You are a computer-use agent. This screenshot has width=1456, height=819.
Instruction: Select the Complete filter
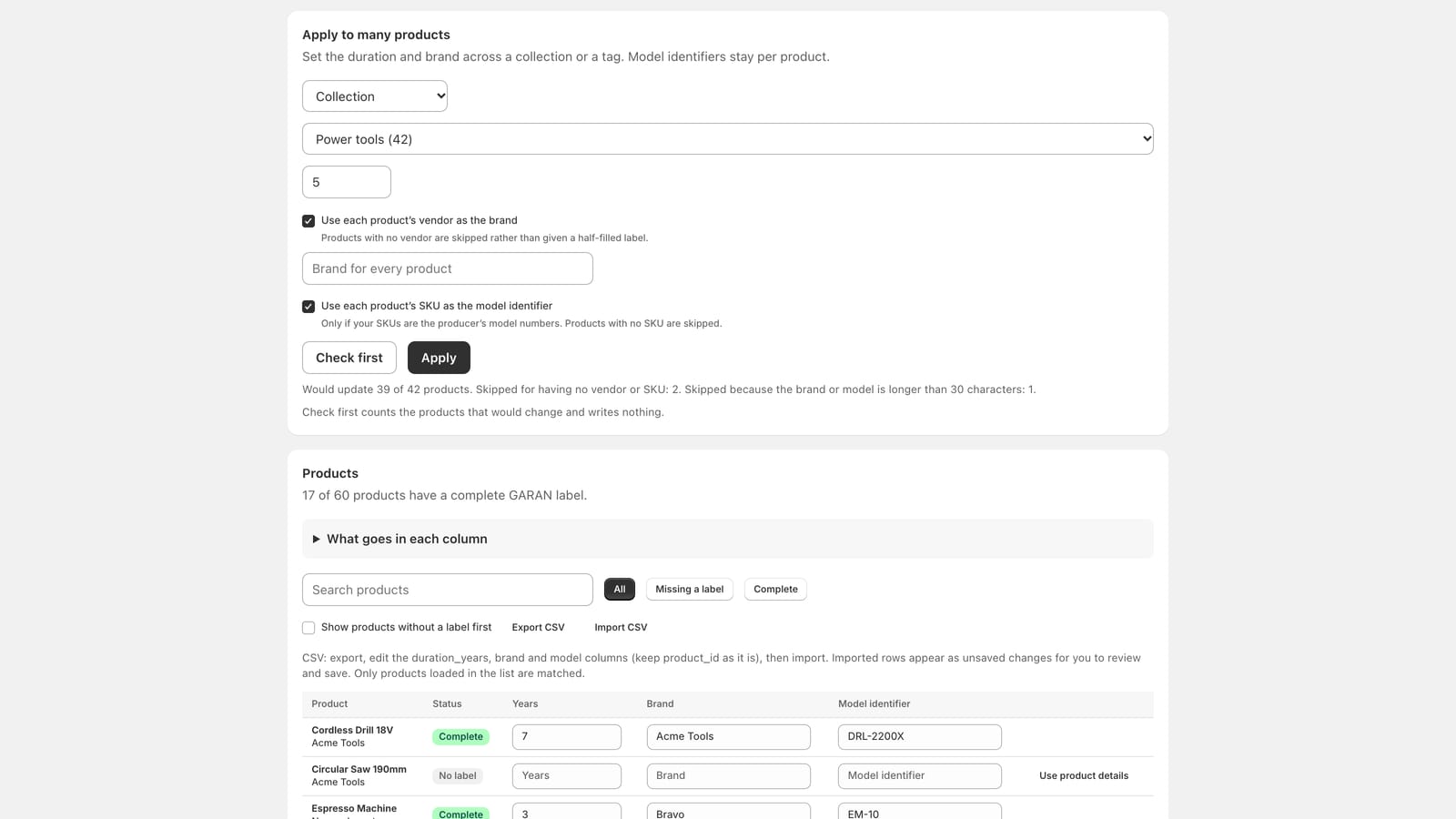tap(775, 590)
